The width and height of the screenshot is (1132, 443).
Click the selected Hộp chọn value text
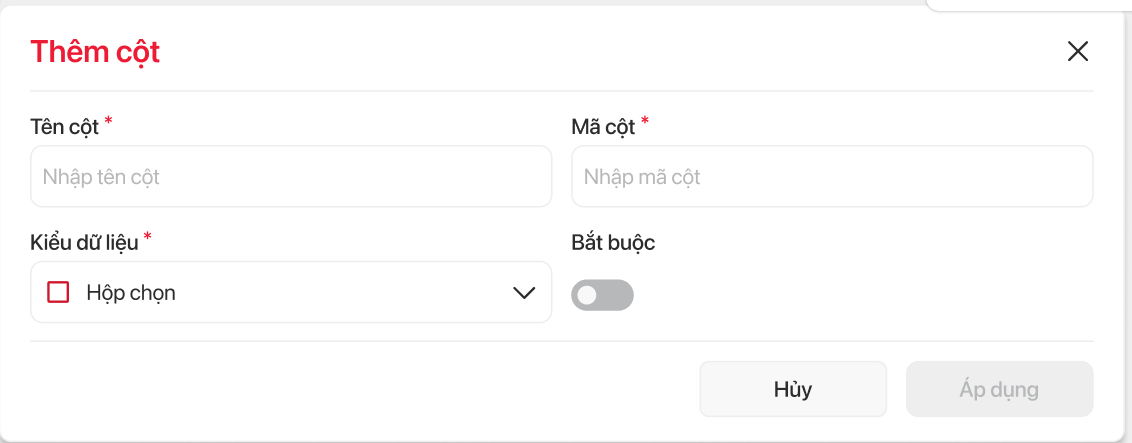tap(131, 293)
